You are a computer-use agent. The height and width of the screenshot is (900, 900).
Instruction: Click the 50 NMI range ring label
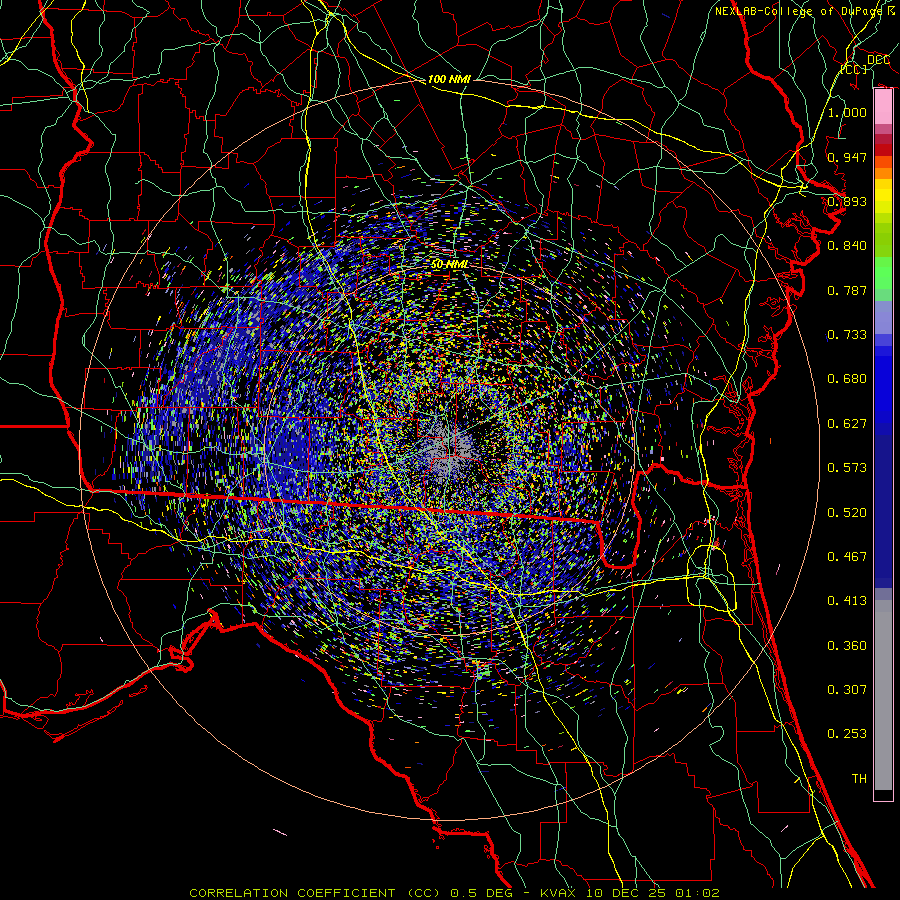[449, 265]
